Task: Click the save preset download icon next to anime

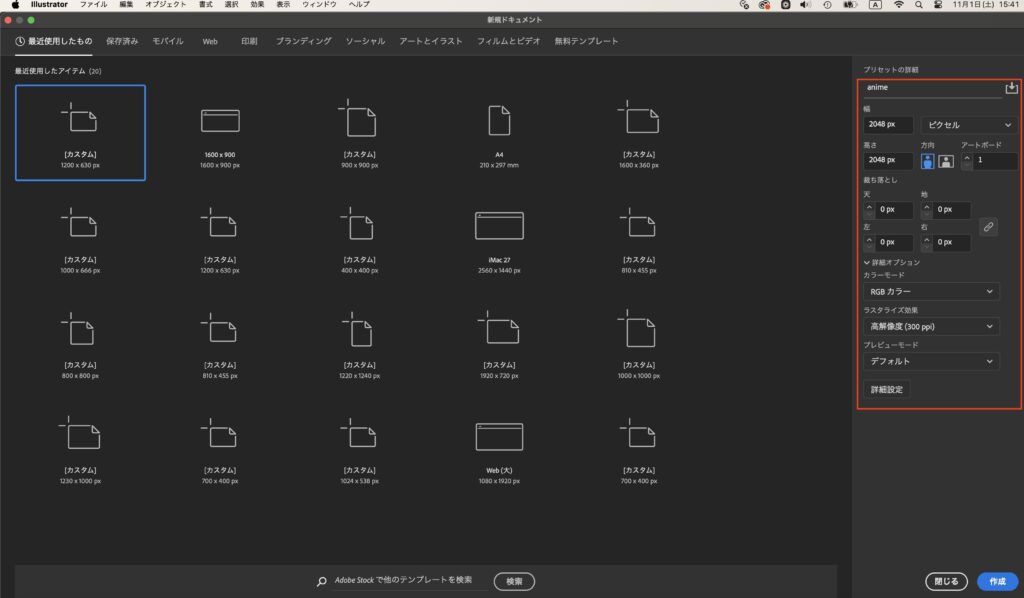Action: tap(1011, 87)
